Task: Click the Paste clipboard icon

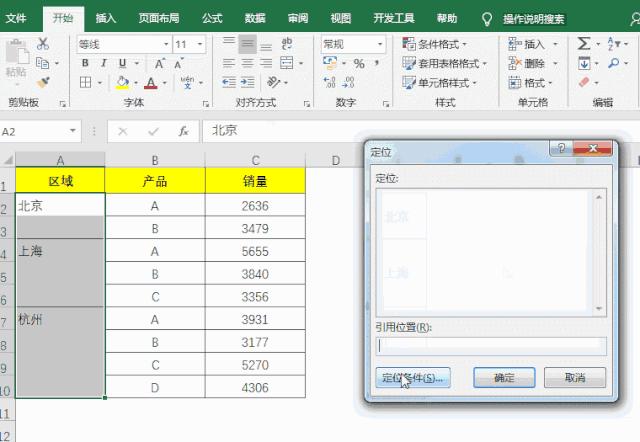Action: [17, 52]
